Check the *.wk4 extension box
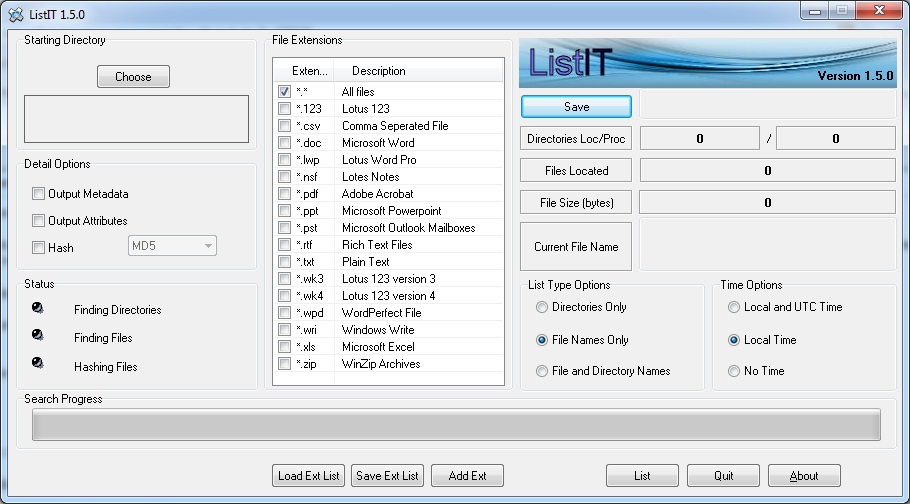Viewport: 910px width, 504px height. click(x=284, y=296)
